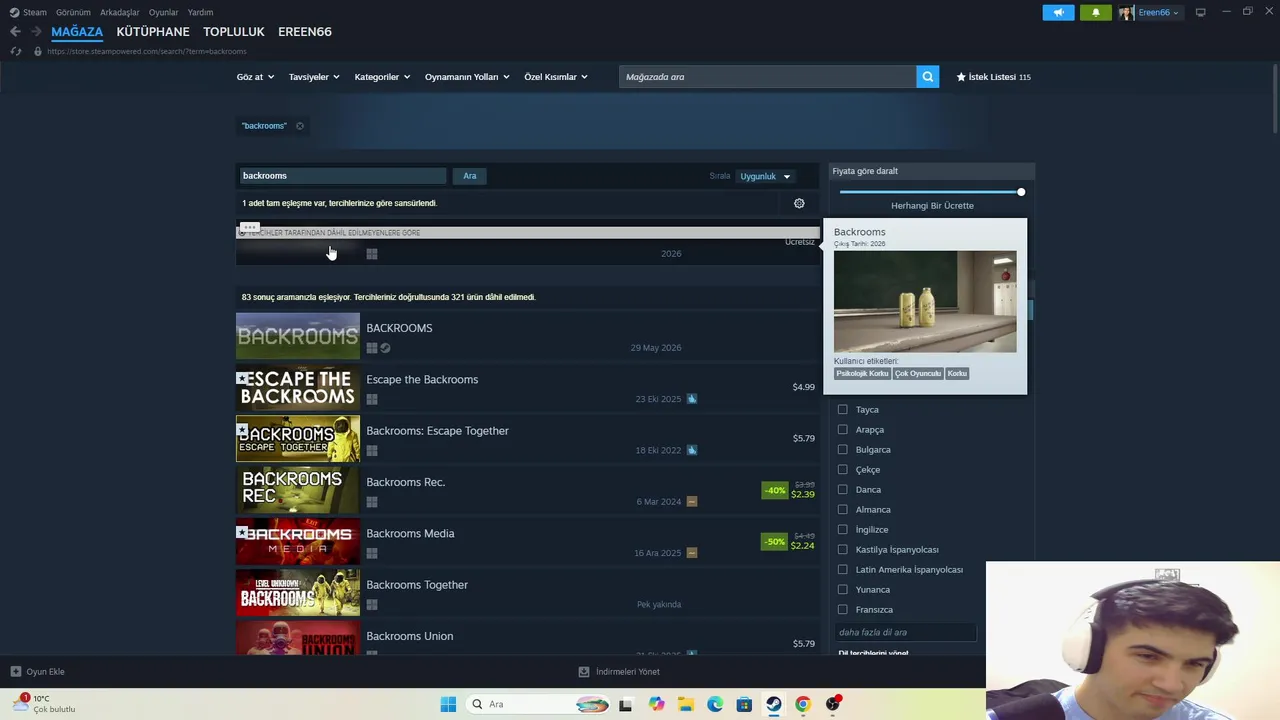1280x720 pixels.
Task: Open the Backrooms Together result
Action: pyautogui.click(x=528, y=594)
